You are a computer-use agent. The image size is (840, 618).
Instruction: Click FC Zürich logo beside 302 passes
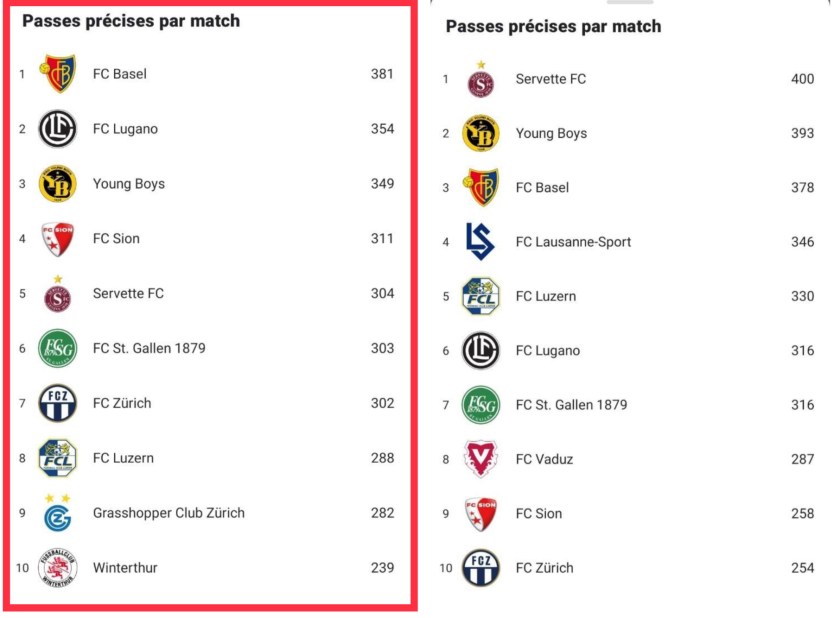point(57,403)
